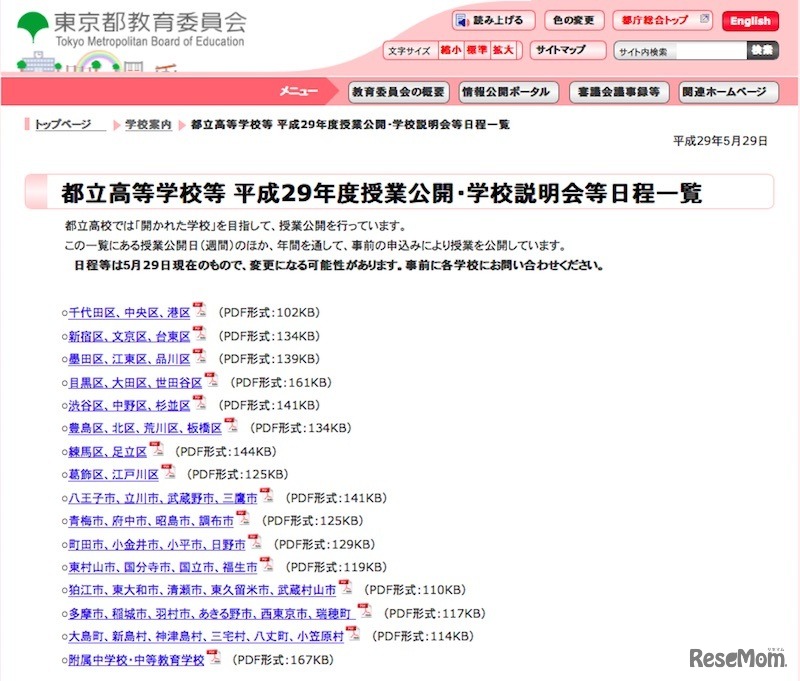The image size is (800, 681).
Task: Open the 渋谷区、中野区、杉並区 PDF link
Action: click(x=130, y=406)
